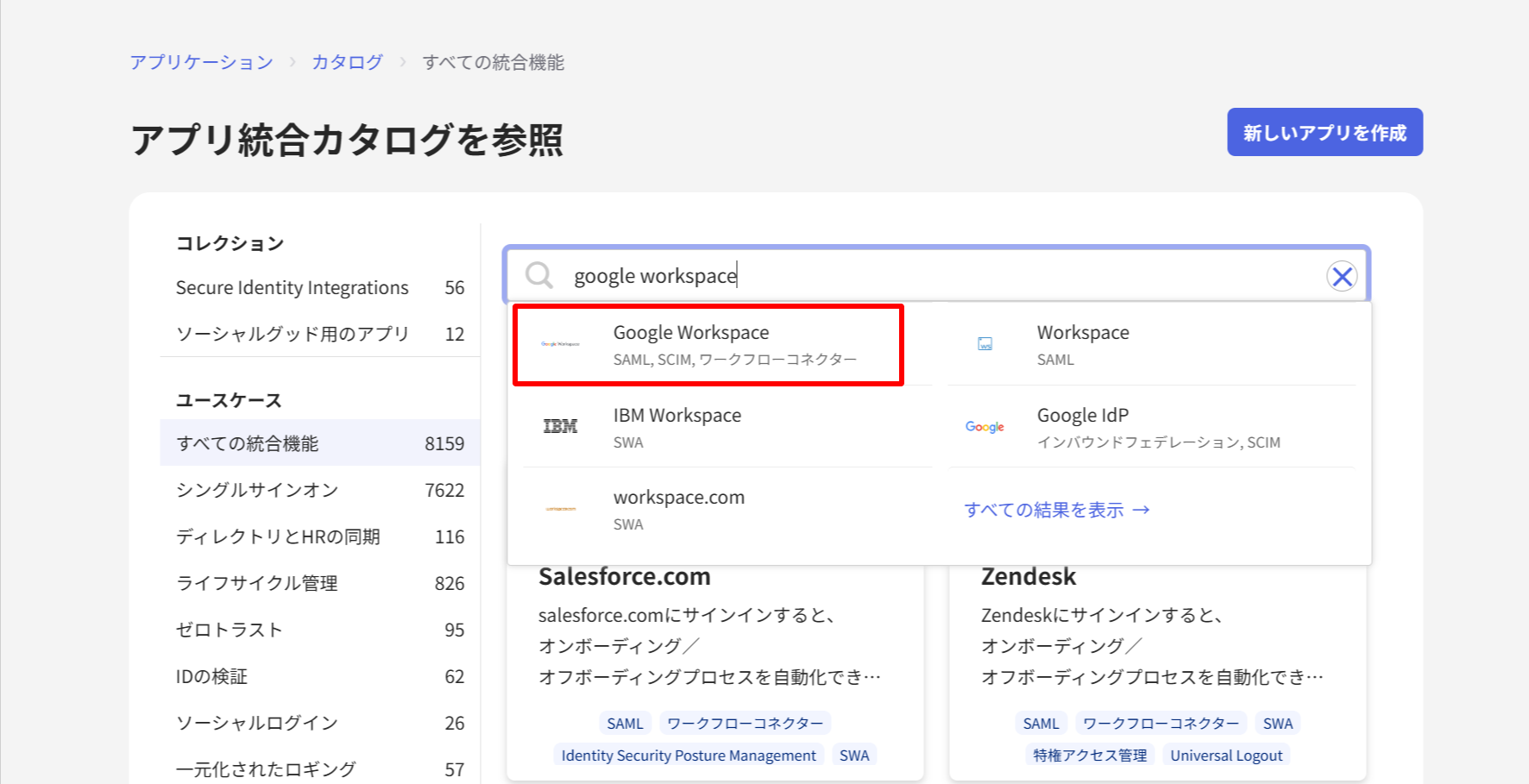Click the Identity Security Posture Management tag
1529x784 pixels.
pos(688,755)
